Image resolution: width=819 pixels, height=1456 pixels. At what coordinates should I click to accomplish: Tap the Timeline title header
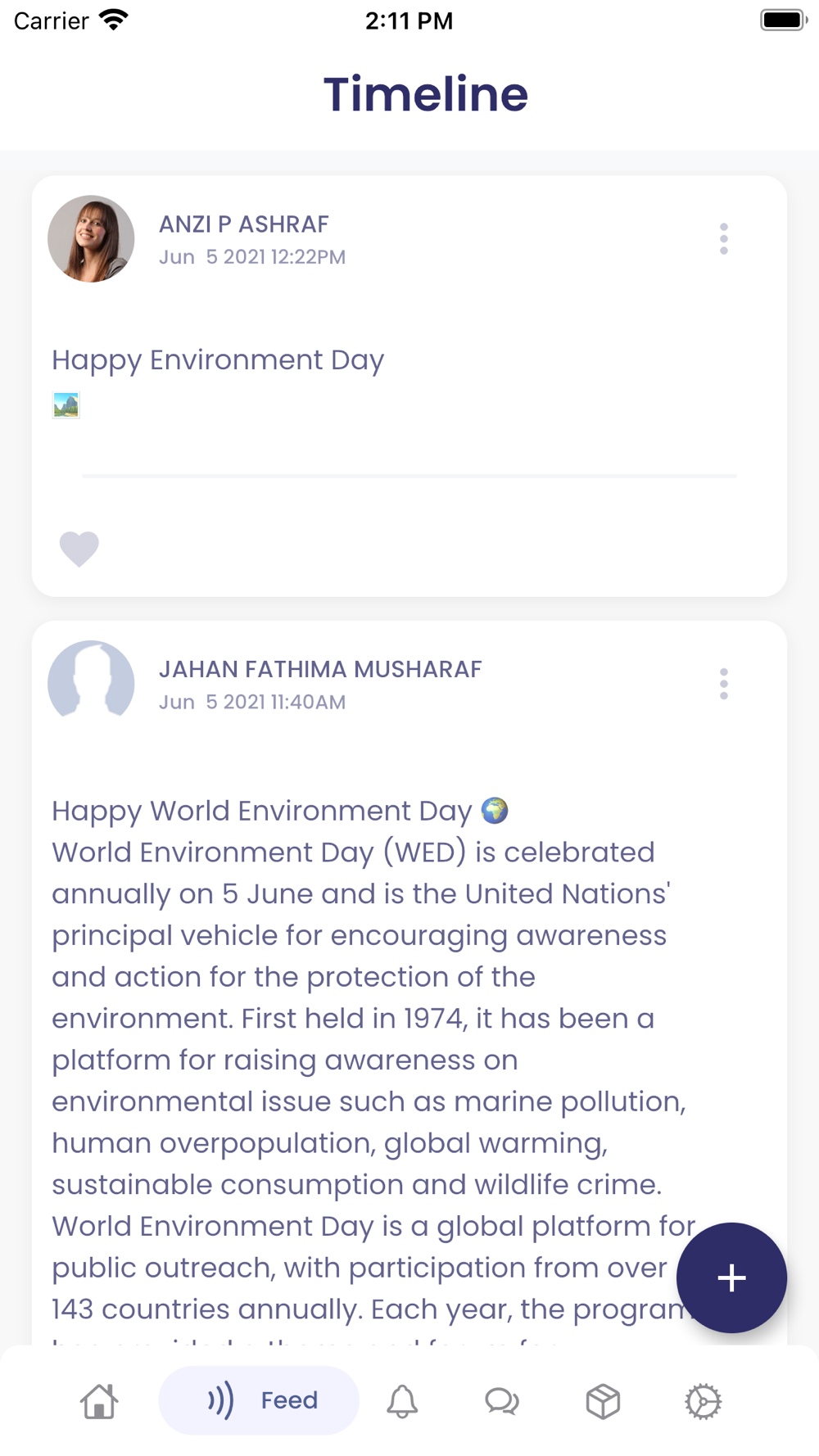click(x=426, y=93)
